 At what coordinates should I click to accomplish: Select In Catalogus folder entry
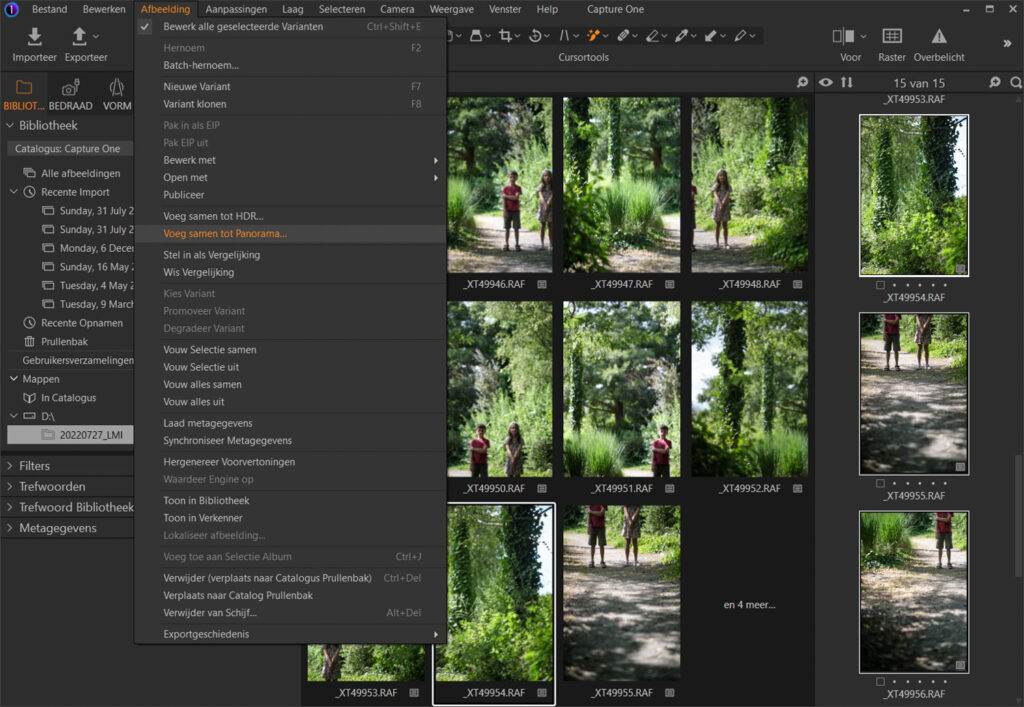coord(68,398)
